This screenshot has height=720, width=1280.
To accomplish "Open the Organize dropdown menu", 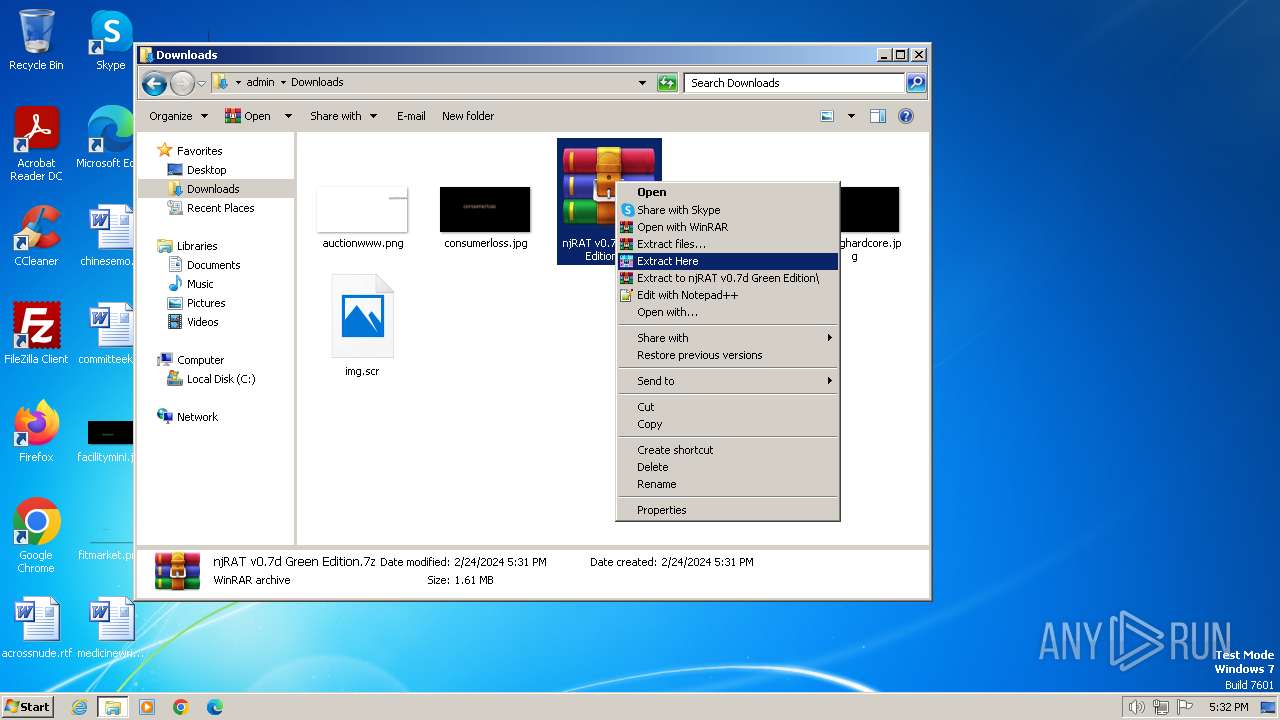I will click(178, 116).
